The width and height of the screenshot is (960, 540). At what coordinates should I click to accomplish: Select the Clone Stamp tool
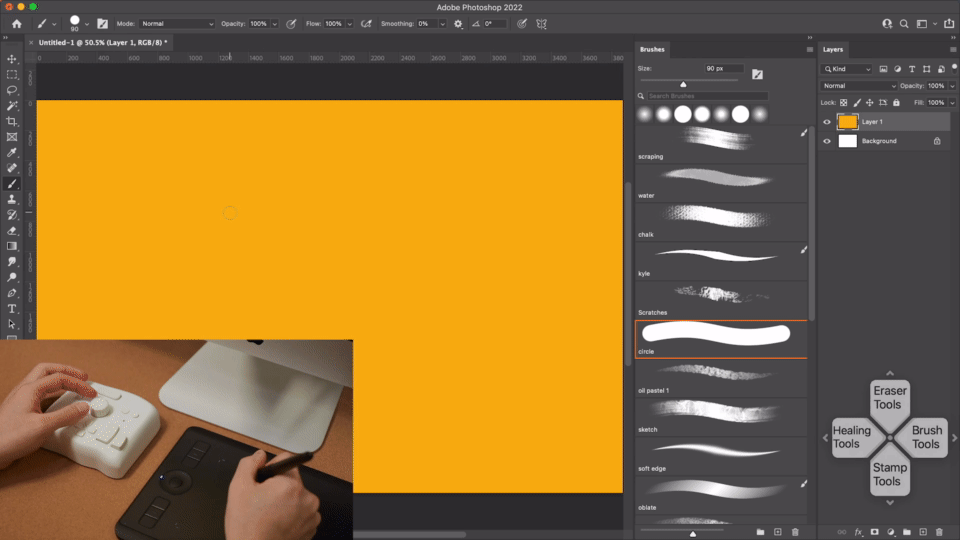(12, 200)
